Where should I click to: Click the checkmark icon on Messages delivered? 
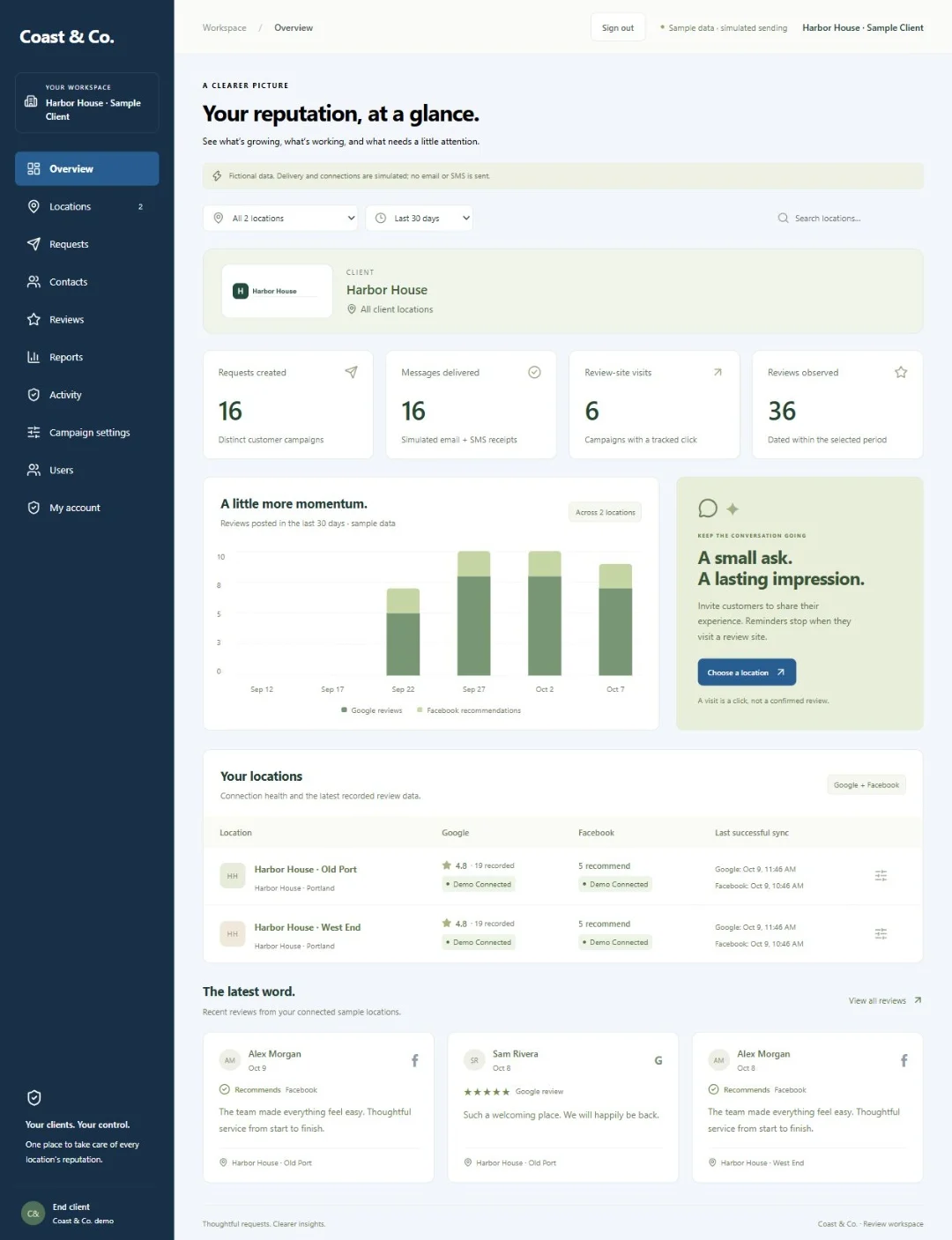coord(534,372)
